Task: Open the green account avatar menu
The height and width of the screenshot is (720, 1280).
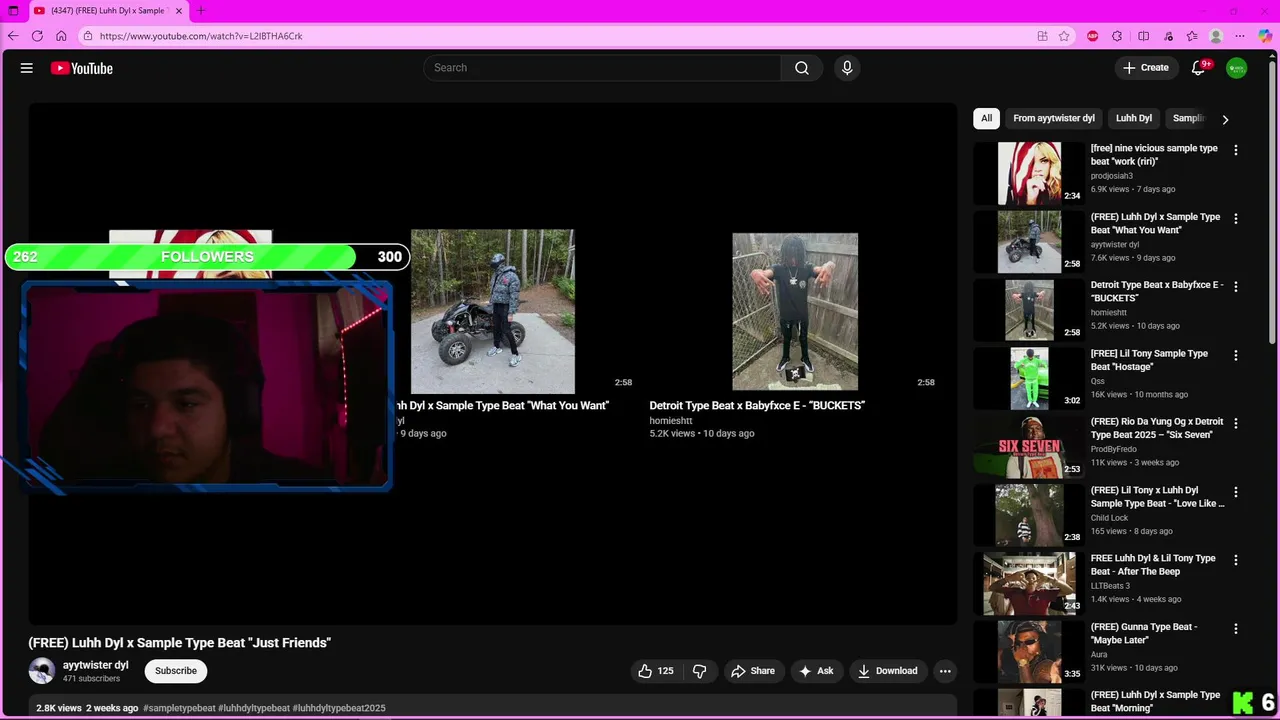Action: tap(1237, 68)
